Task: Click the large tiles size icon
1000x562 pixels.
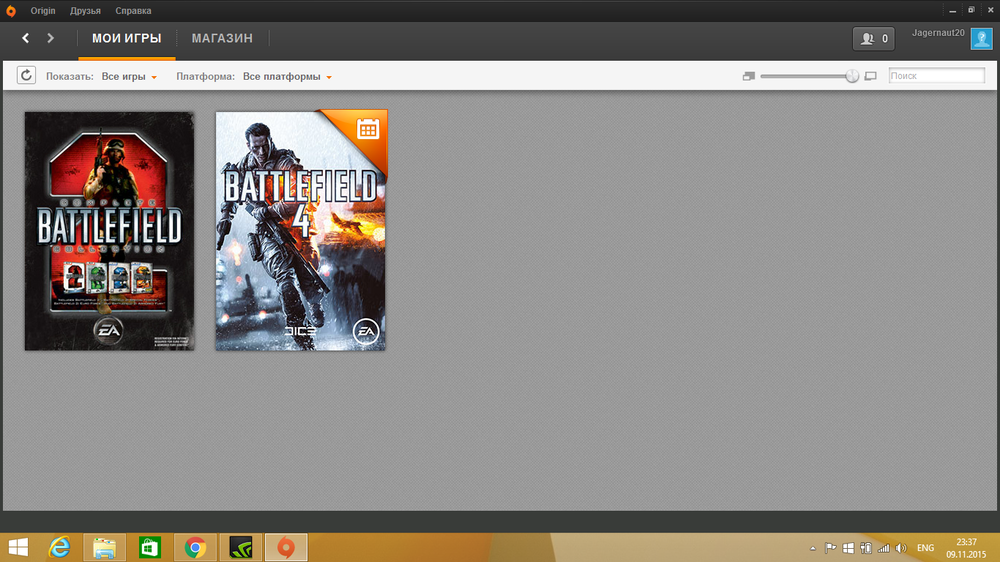Action: click(x=871, y=76)
